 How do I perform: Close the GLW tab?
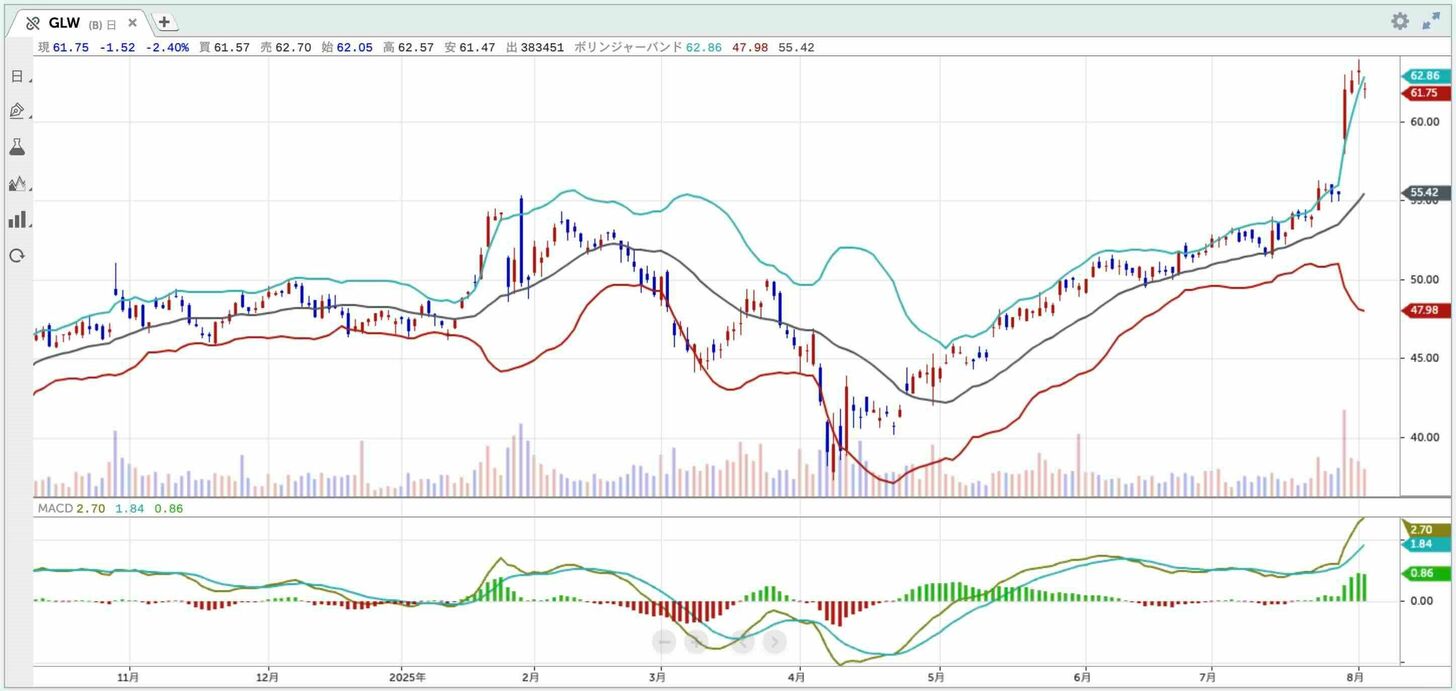tap(132, 23)
